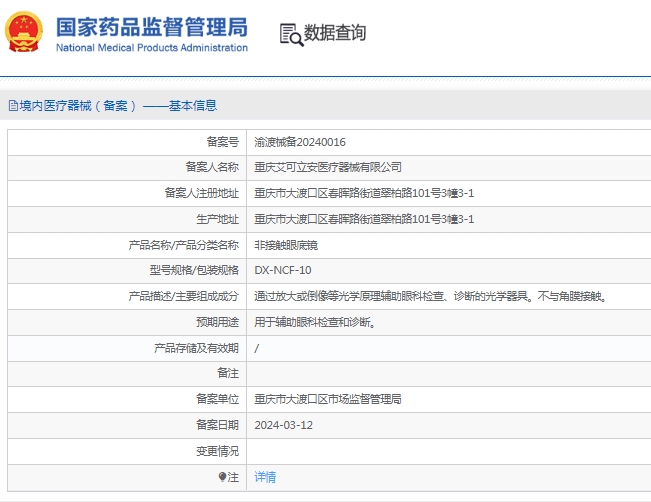
Task: Click the 备案号 label
Action: 223,142
